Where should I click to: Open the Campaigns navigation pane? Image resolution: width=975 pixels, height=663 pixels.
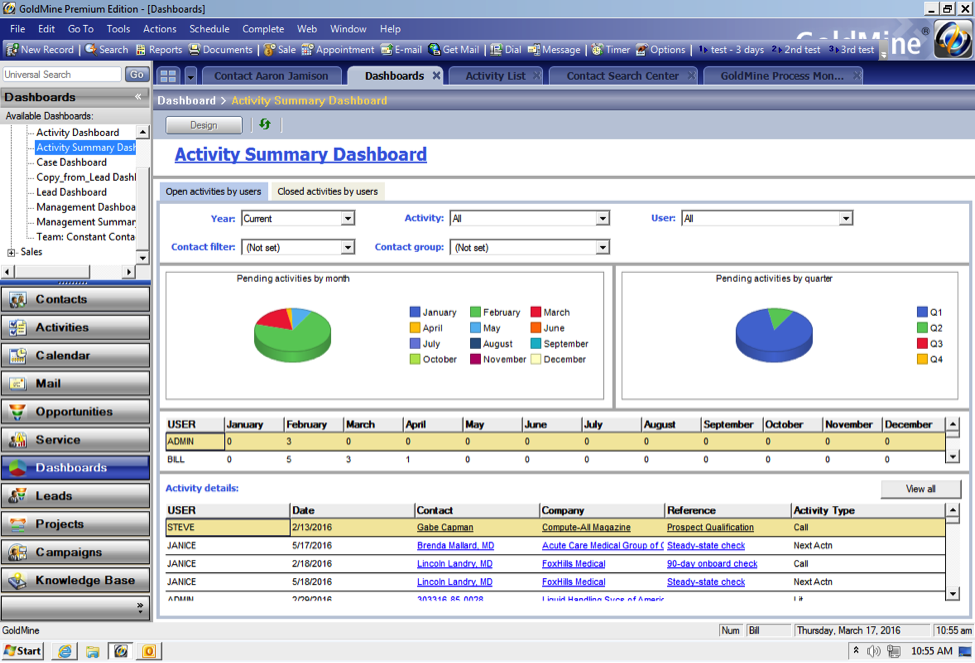[x=75, y=552]
